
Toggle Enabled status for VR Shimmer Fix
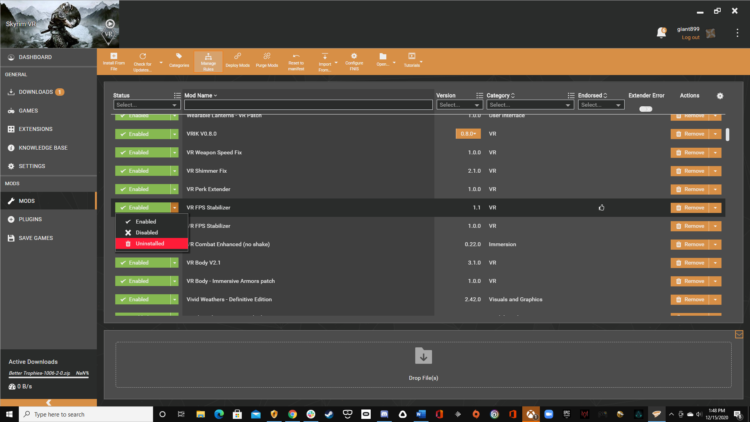(x=143, y=171)
